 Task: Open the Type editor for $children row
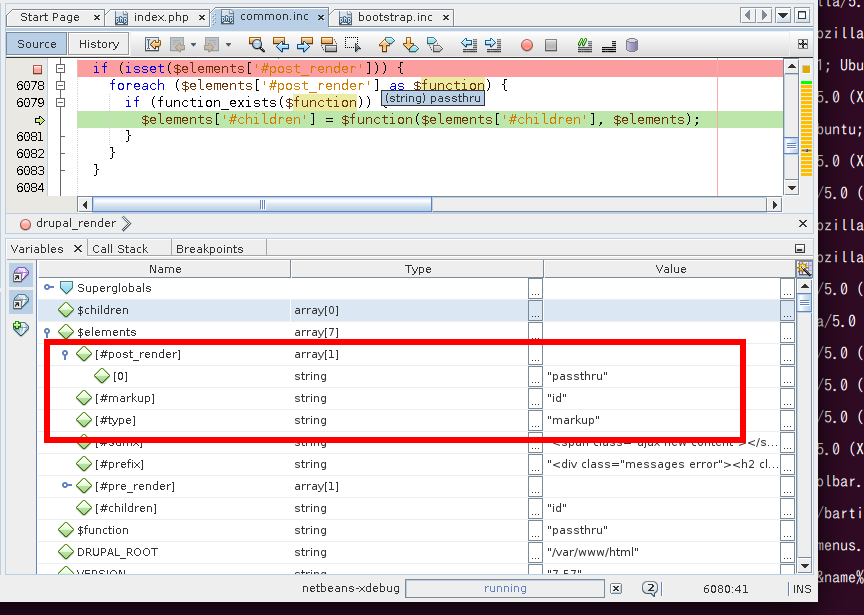point(535,311)
